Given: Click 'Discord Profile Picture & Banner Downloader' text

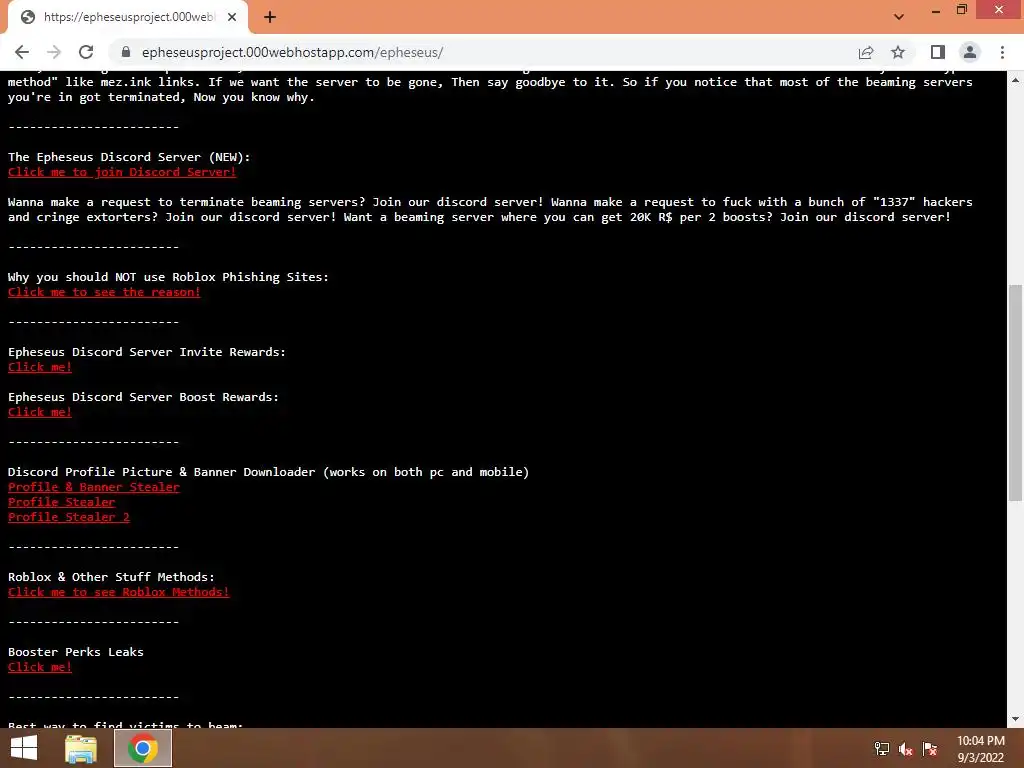Looking at the screenshot, I should pyautogui.click(x=161, y=472).
